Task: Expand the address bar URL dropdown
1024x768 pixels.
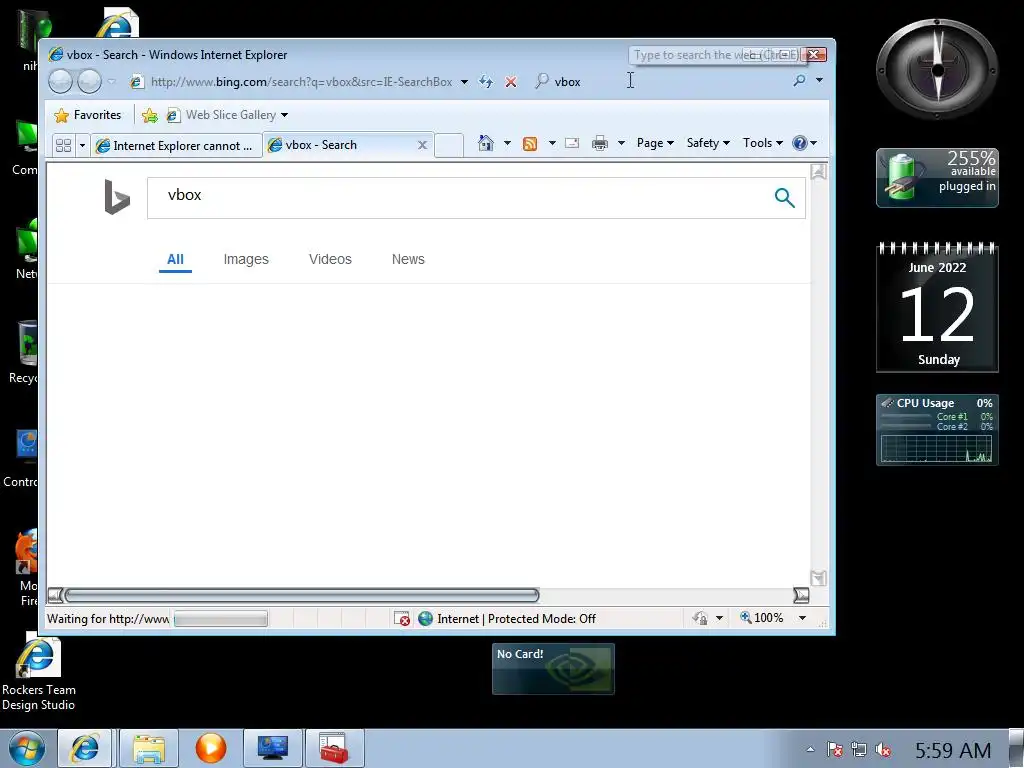Action: pyautogui.click(x=464, y=82)
